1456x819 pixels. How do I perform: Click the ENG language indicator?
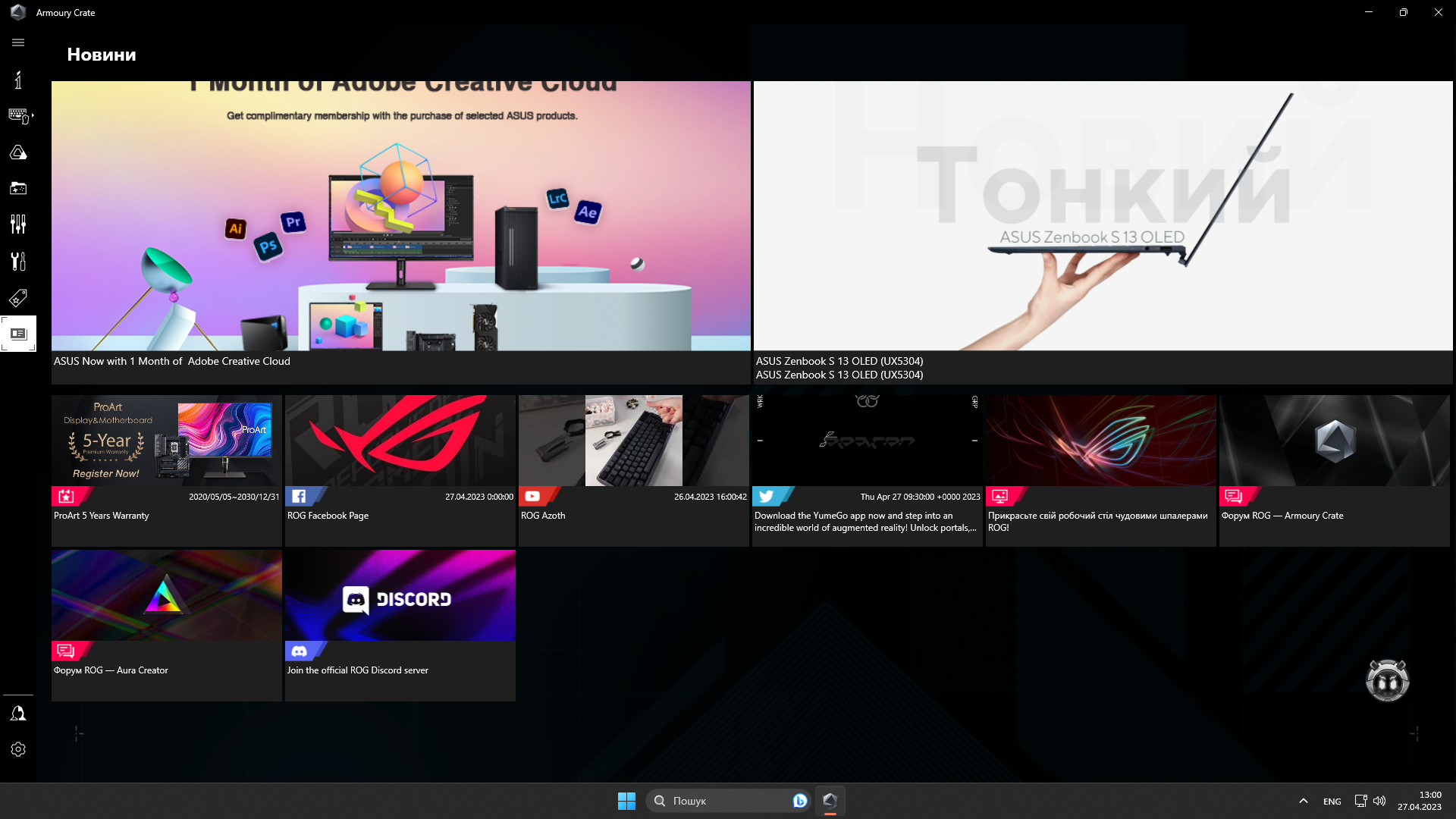pos(1332,802)
